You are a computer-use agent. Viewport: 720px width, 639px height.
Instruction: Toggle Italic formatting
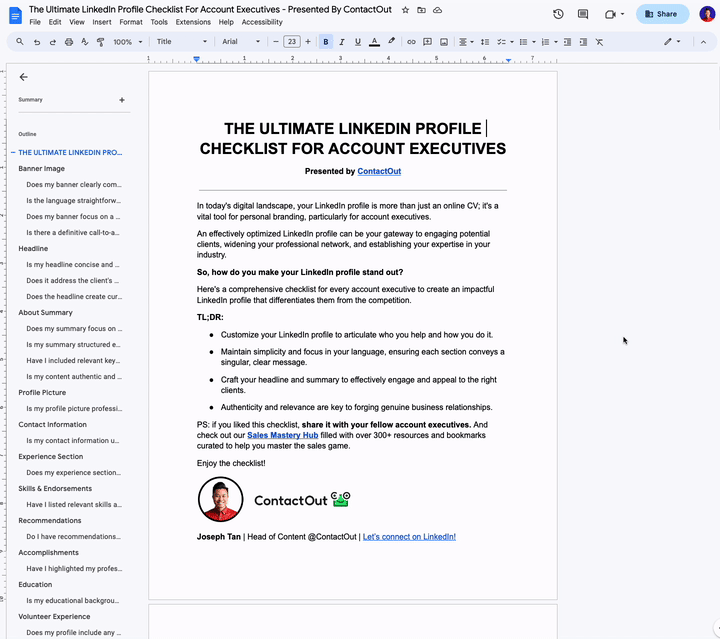pyautogui.click(x=342, y=42)
